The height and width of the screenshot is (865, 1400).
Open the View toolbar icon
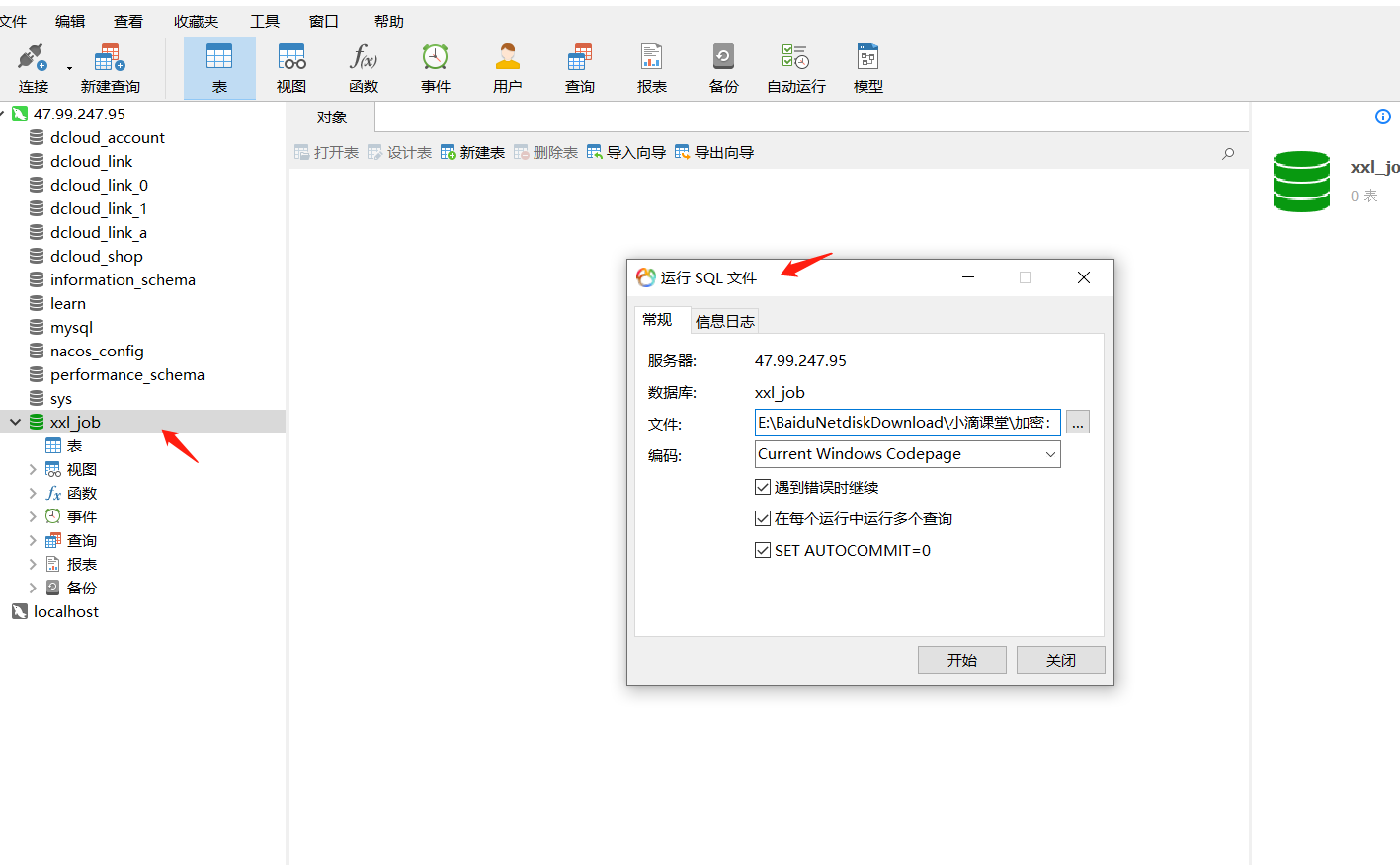point(291,68)
